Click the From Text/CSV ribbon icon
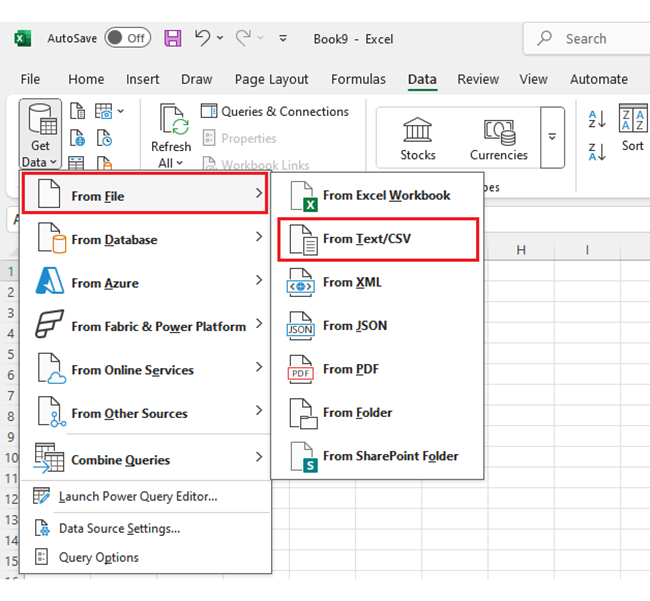The width and height of the screenshot is (650, 601). [77, 111]
